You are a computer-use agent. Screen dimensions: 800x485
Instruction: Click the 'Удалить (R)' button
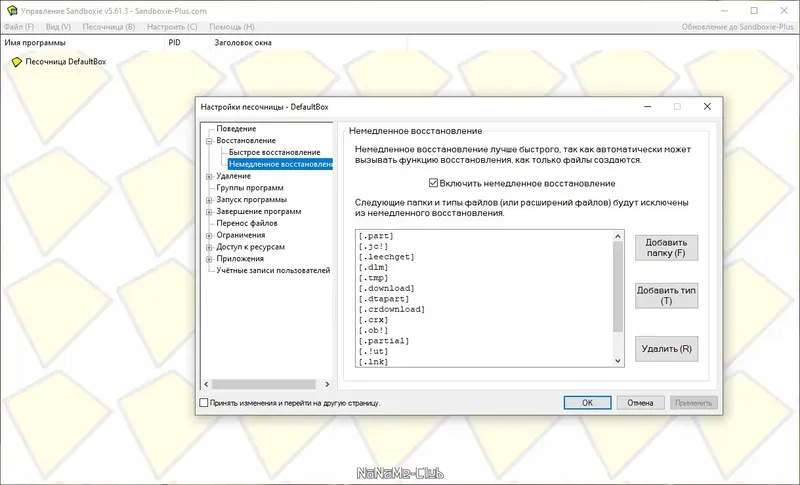pos(666,349)
